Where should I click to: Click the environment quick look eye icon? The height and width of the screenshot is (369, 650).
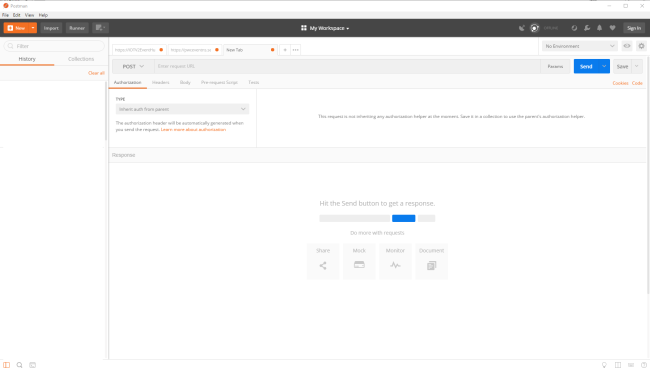[x=627, y=46]
